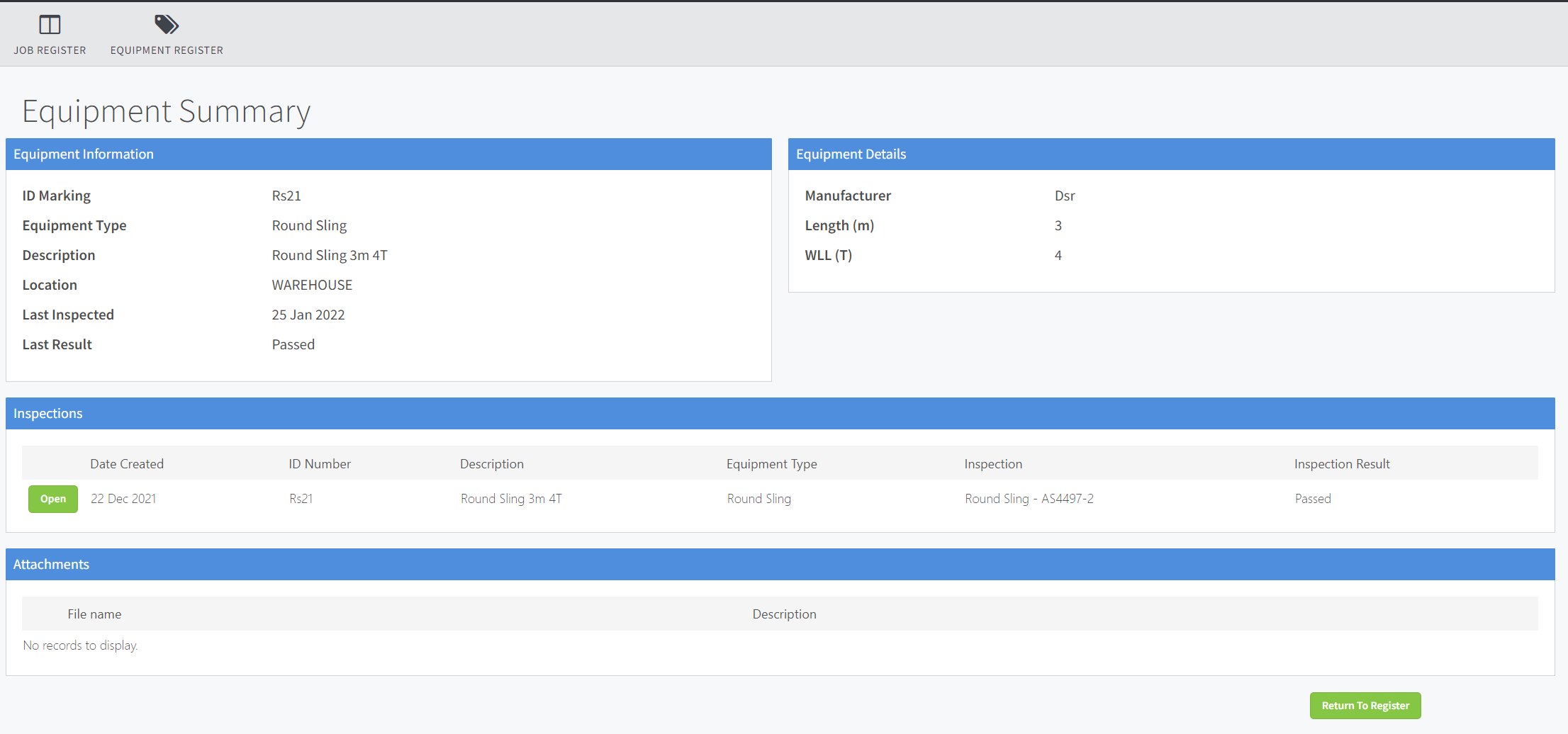Click the WLL (T) value 4
Image resolution: width=1568 pixels, height=734 pixels.
point(1058,255)
